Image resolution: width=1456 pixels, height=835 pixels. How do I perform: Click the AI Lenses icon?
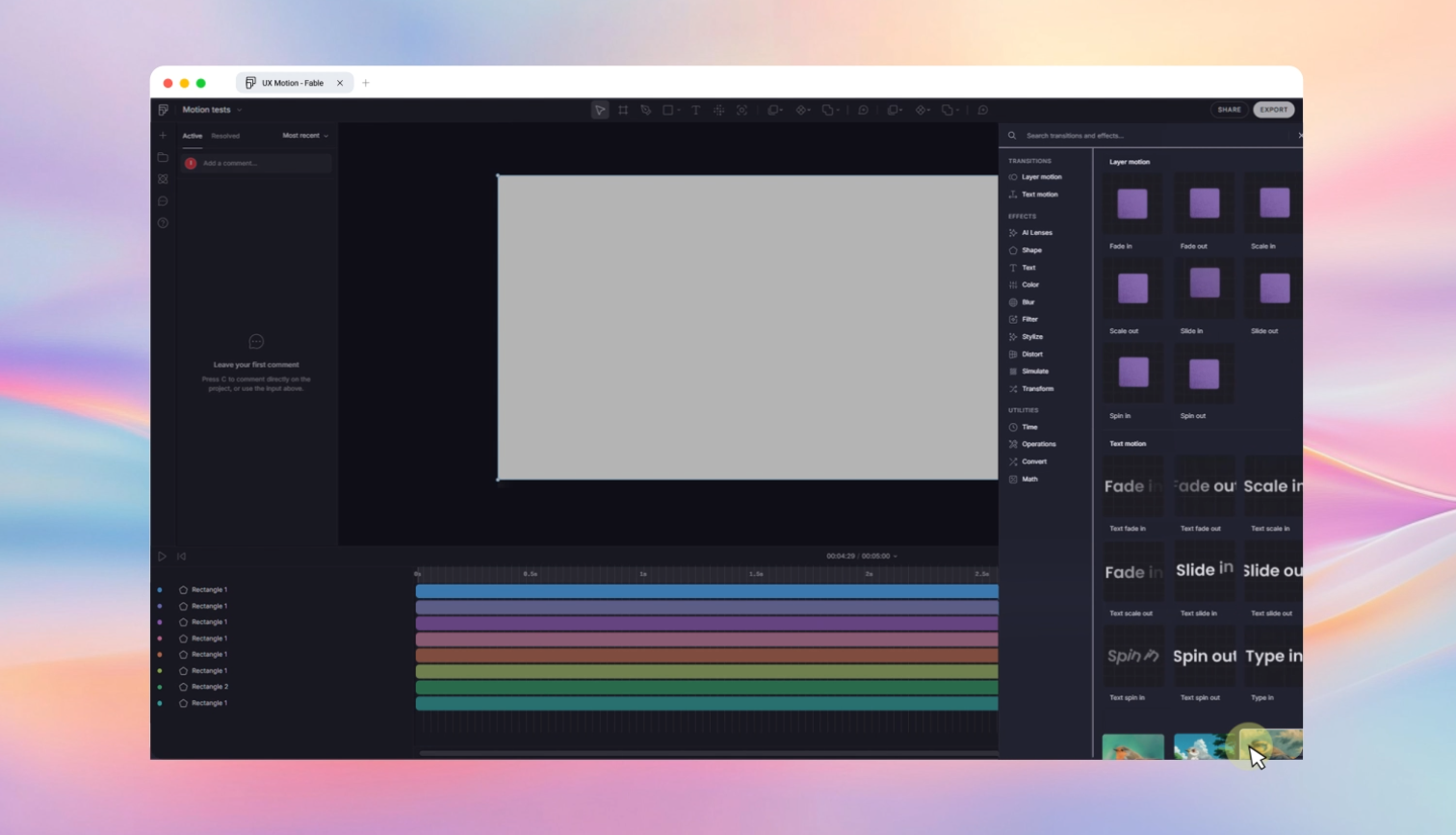[x=1013, y=233]
